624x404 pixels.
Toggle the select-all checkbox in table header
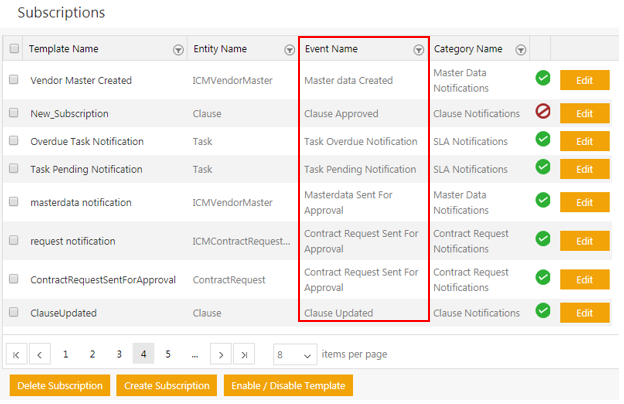coord(14,49)
